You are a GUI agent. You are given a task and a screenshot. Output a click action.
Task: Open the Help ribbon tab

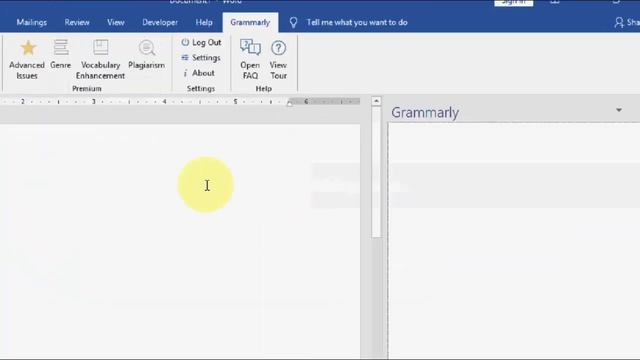pos(204,22)
